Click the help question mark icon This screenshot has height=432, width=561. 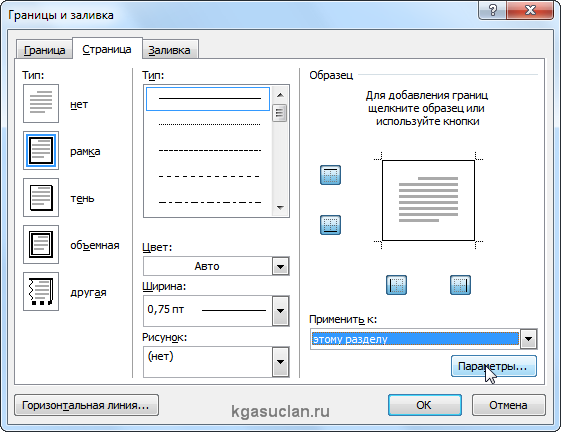click(x=493, y=11)
